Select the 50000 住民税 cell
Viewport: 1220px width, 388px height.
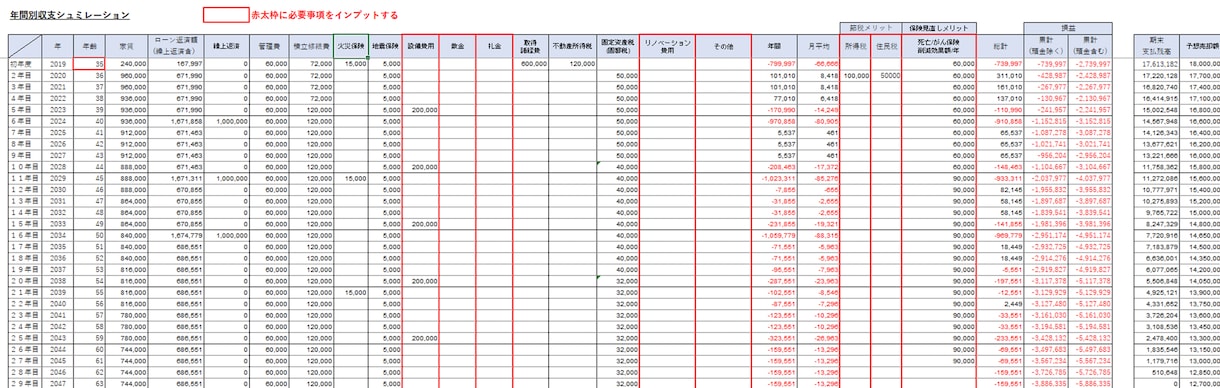point(886,75)
